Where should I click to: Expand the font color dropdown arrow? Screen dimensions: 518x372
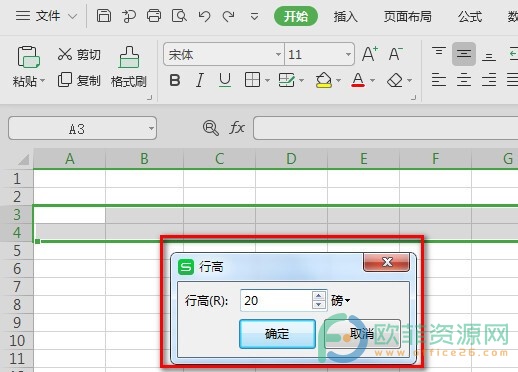(x=373, y=80)
